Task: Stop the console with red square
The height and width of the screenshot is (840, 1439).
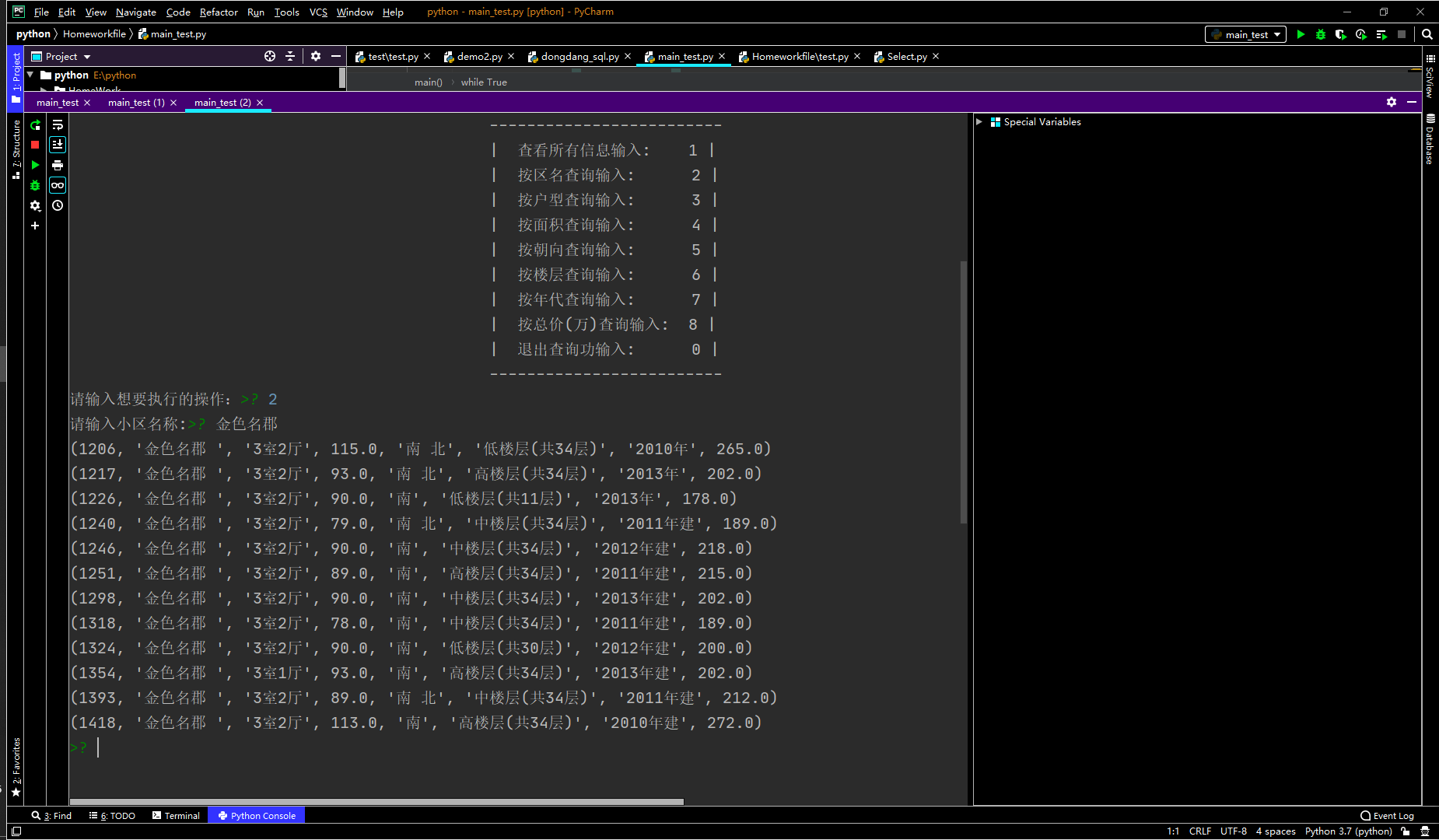Action: pyautogui.click(x=35, y=145)
